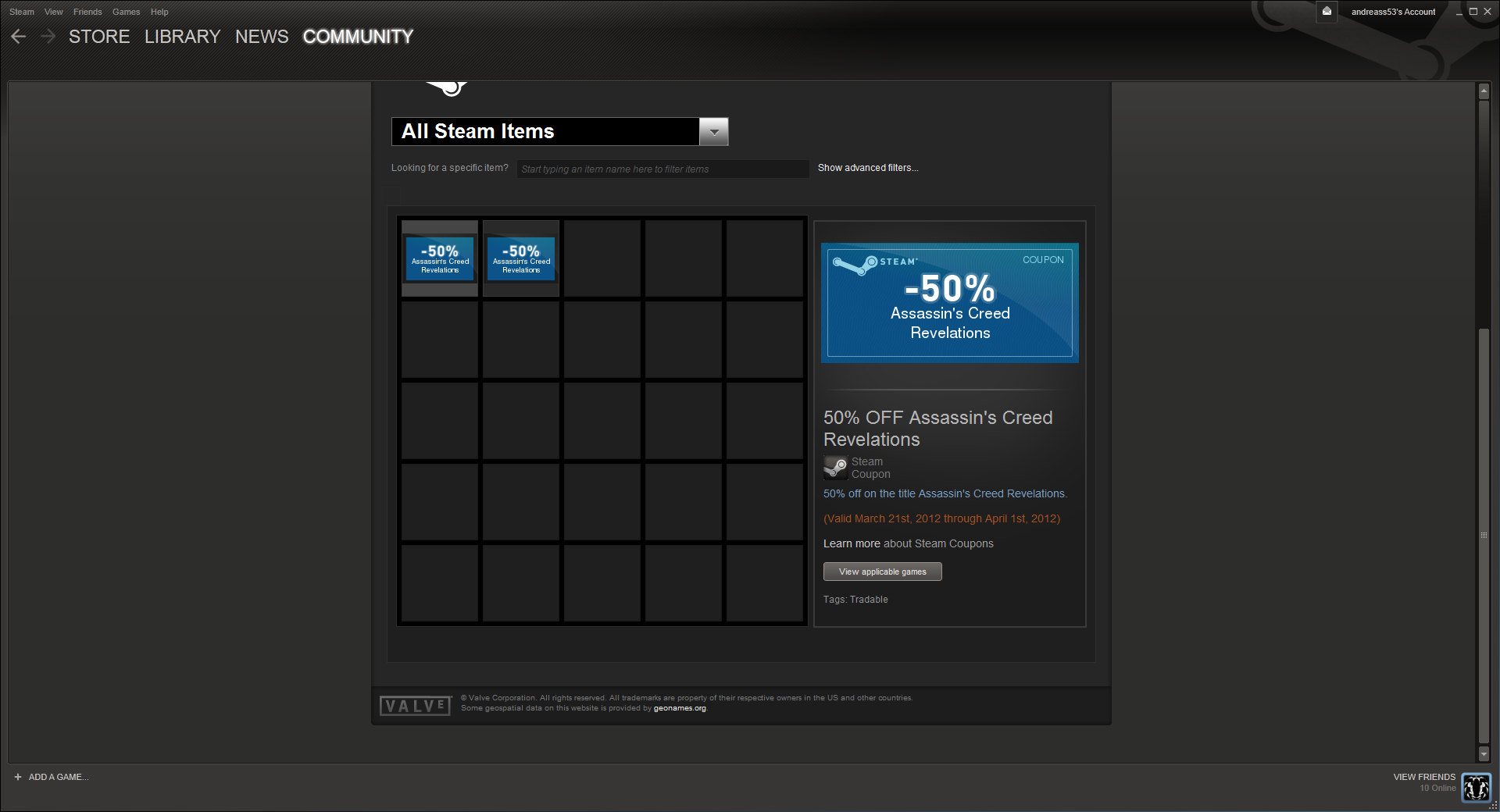Click the Steam coupon type icon
Viewport: 1500px width, 812px height.
coord(836,468)
